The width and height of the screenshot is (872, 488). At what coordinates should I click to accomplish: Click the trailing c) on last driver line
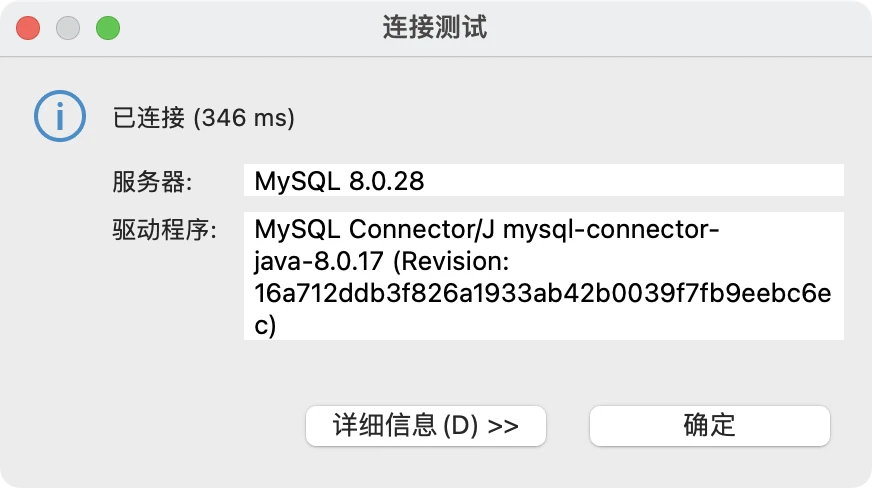pos(265,326)
